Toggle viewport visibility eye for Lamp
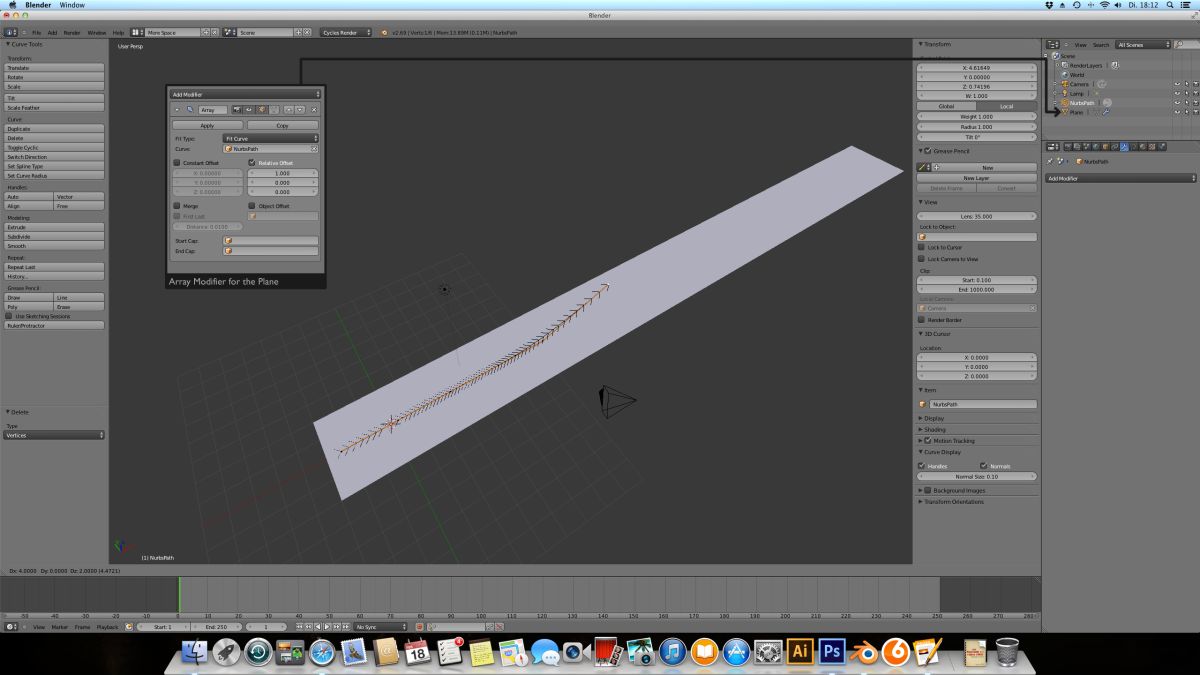 pyautogui.click(x=1177, y=93)
